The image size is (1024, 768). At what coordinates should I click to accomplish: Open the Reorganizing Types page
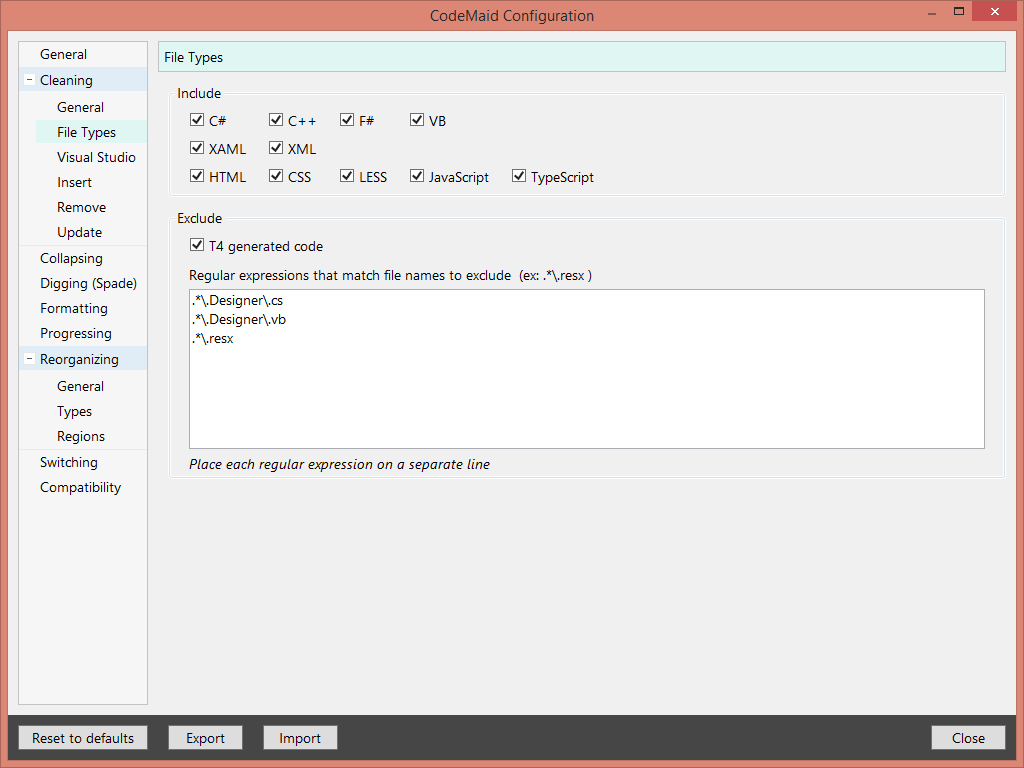(74, 411)
